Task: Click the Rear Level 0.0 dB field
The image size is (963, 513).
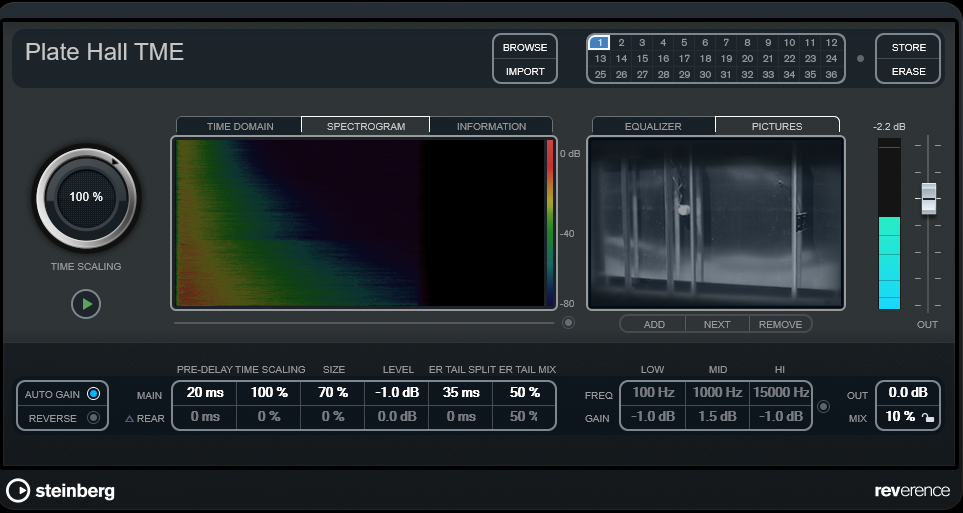Action: (x=397, y=417)
